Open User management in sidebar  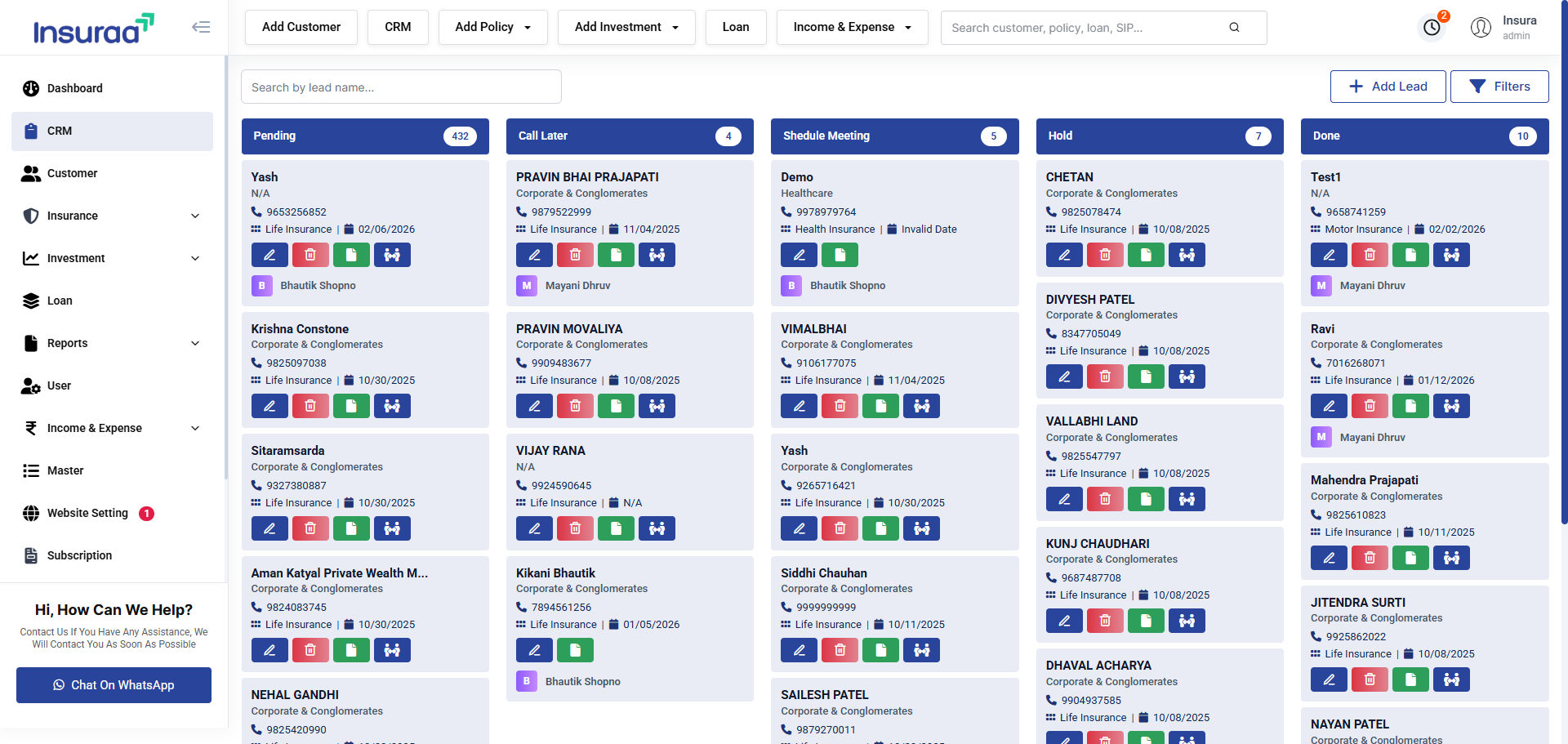point(112,385)
